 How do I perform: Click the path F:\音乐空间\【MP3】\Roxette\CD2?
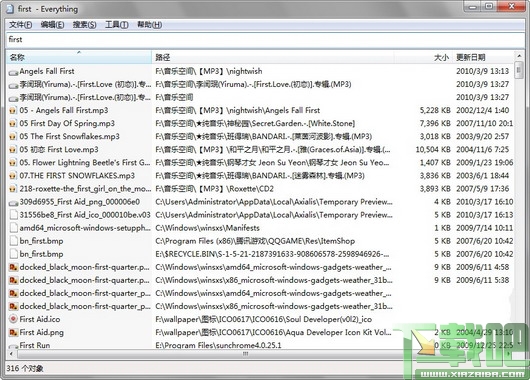pos(214,189)
